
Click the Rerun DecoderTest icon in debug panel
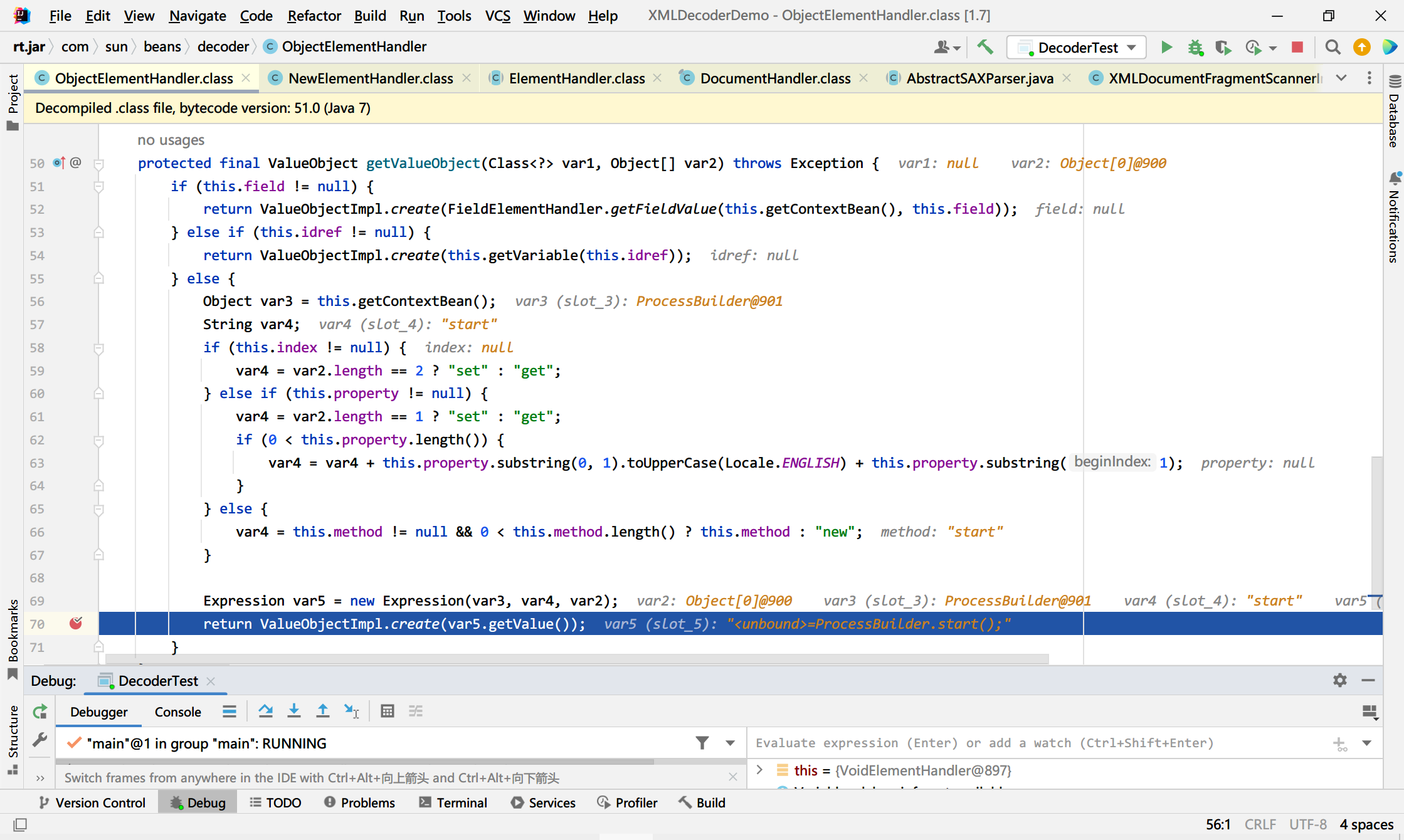(40, 711)
